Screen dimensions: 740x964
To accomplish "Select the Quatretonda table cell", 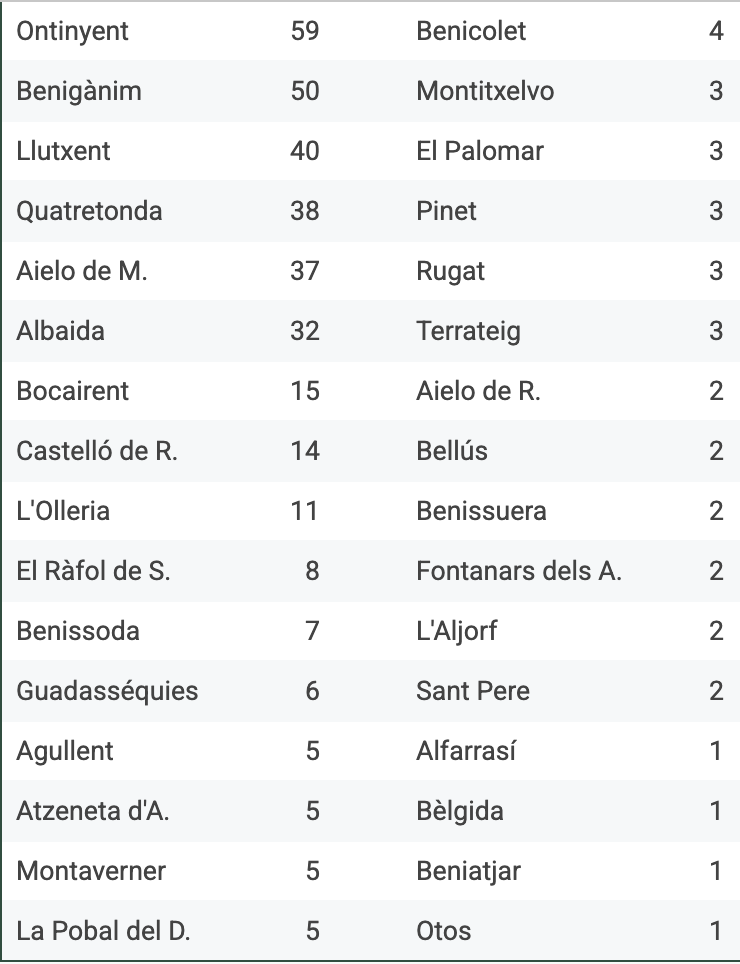I will pyautogui.click(x=89, y=211).
